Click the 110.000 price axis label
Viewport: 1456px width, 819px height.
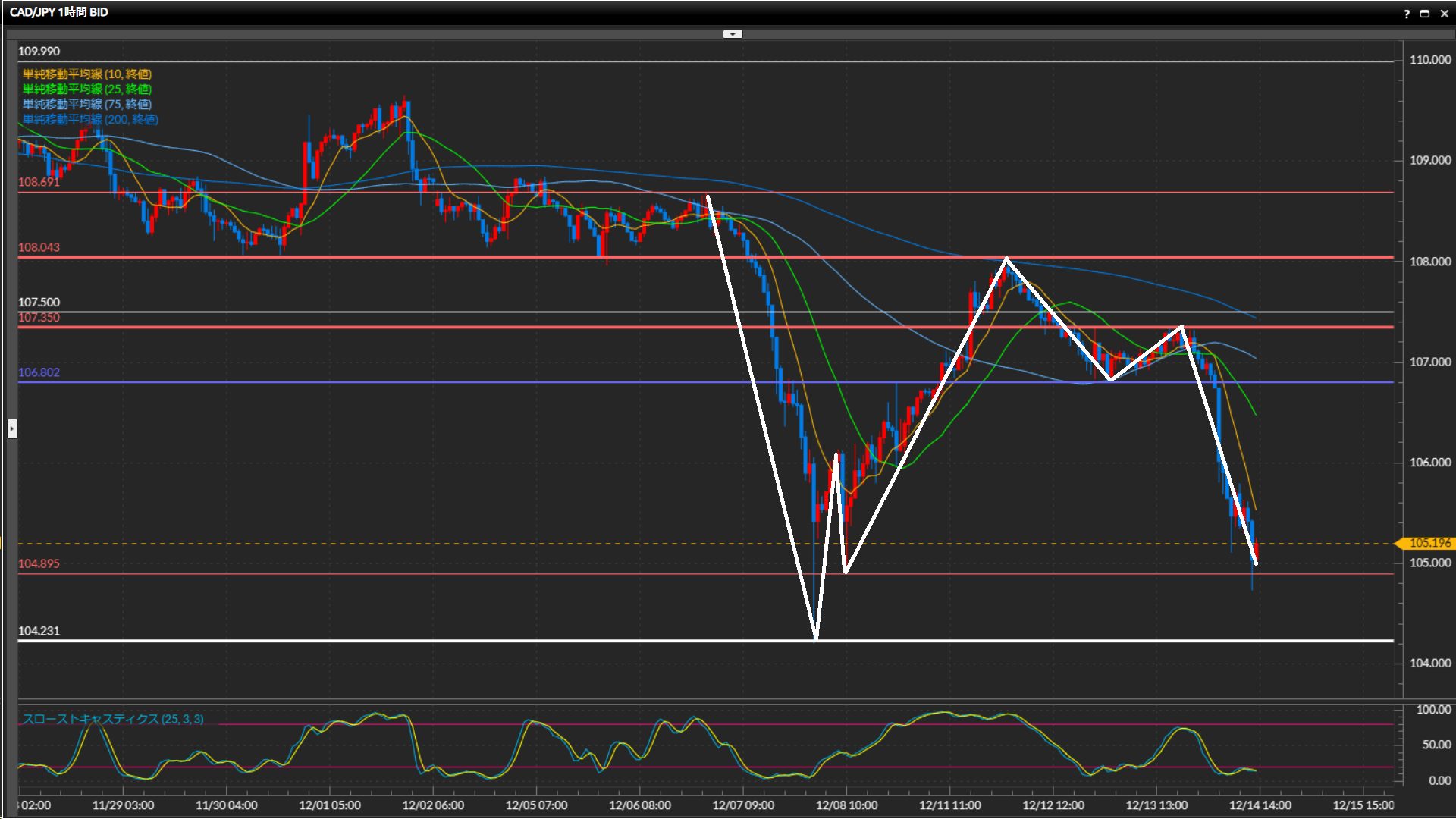click(1429, 60)
